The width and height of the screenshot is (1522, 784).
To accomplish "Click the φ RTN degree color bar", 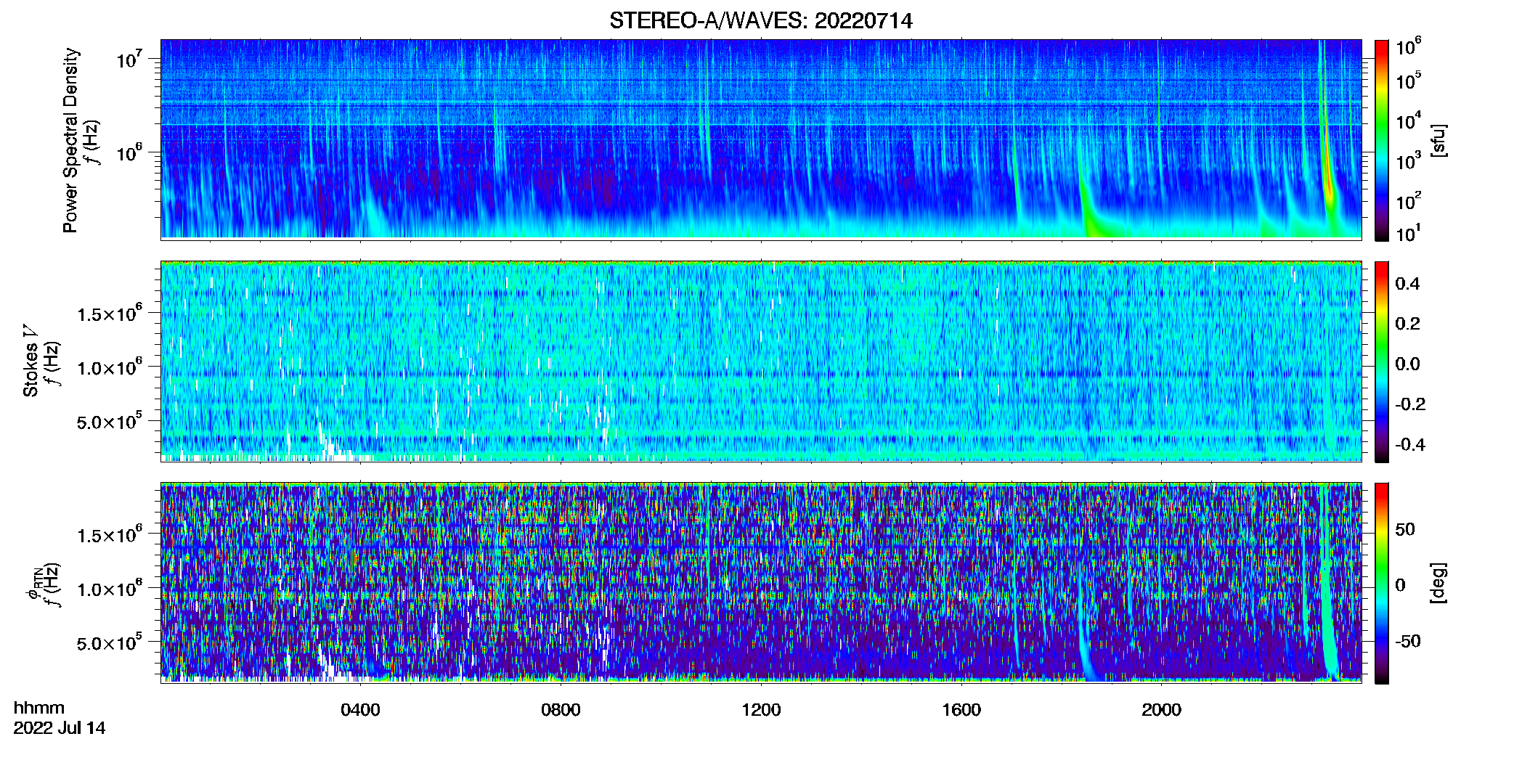I will [1382, 583].
